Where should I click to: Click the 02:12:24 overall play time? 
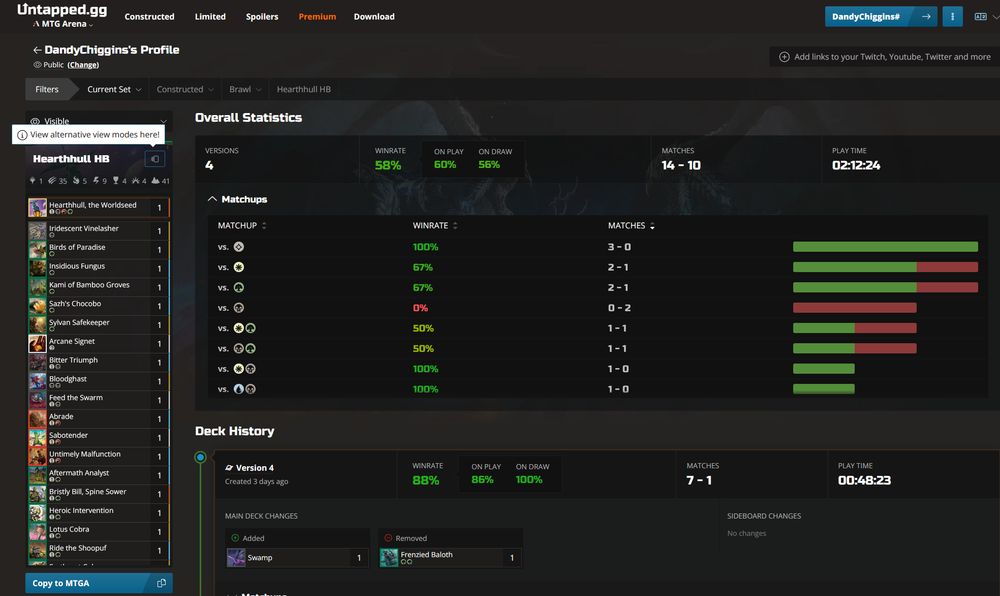tap(856, 166)
